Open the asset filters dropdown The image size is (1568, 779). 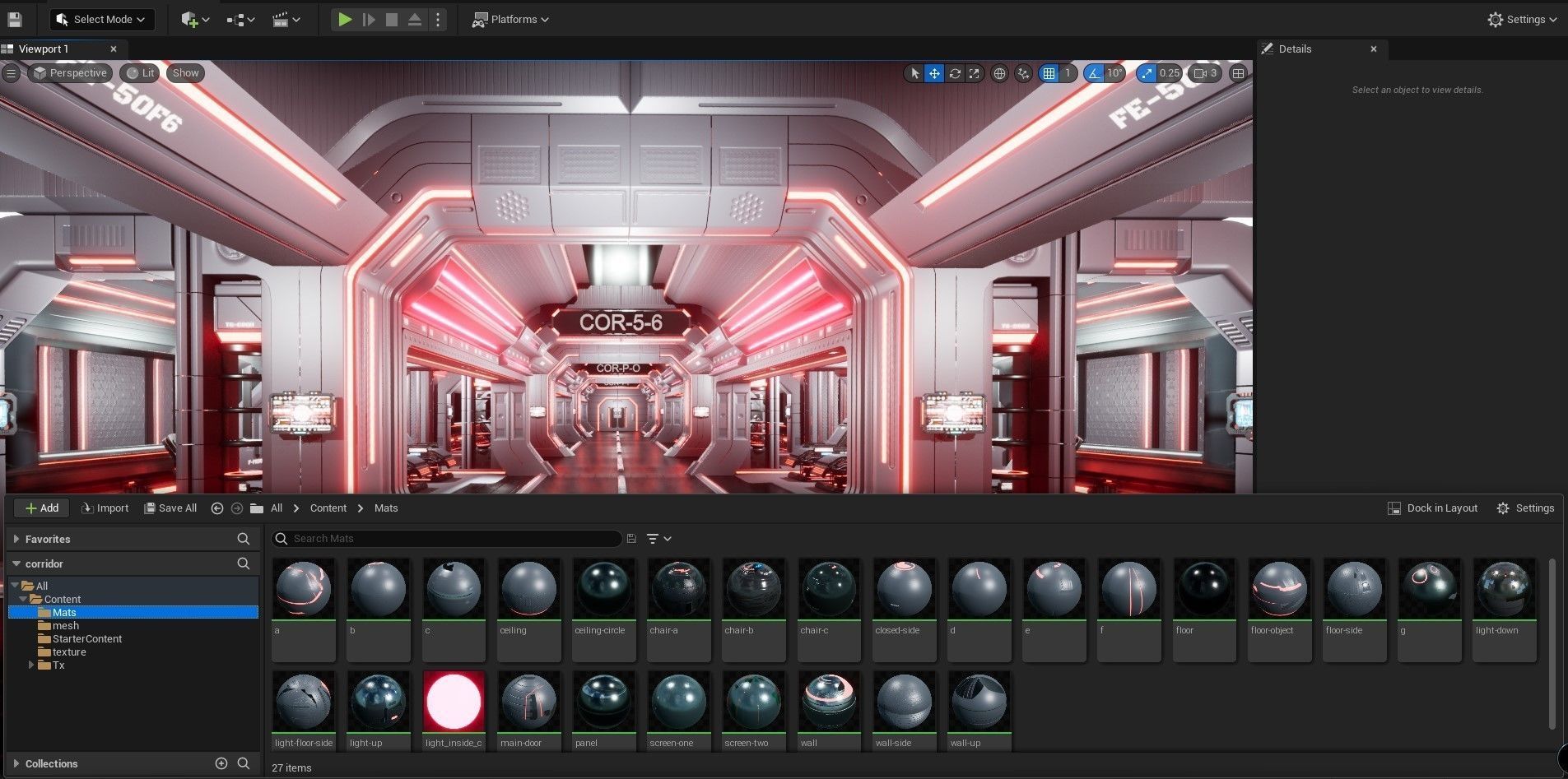(658, 538)
